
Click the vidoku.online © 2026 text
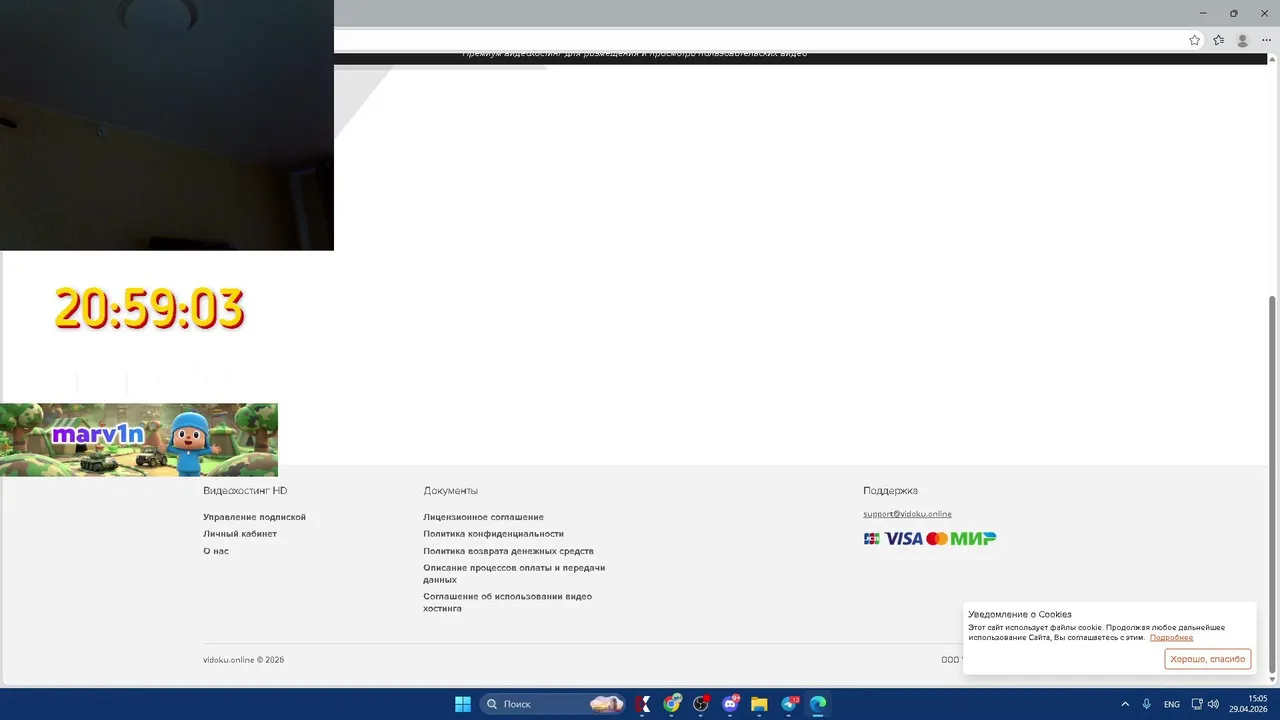coord(243,660)
